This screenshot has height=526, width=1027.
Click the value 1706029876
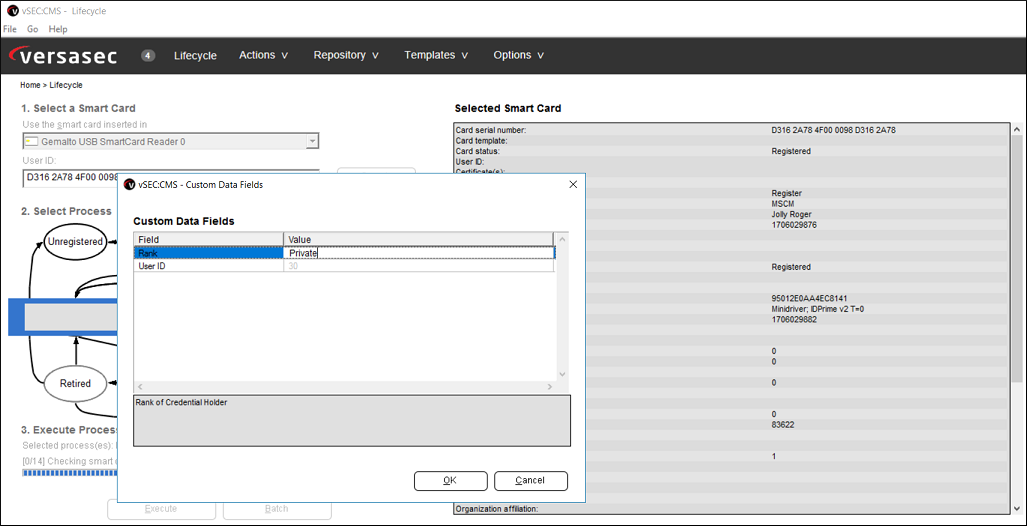coord(794,225)
